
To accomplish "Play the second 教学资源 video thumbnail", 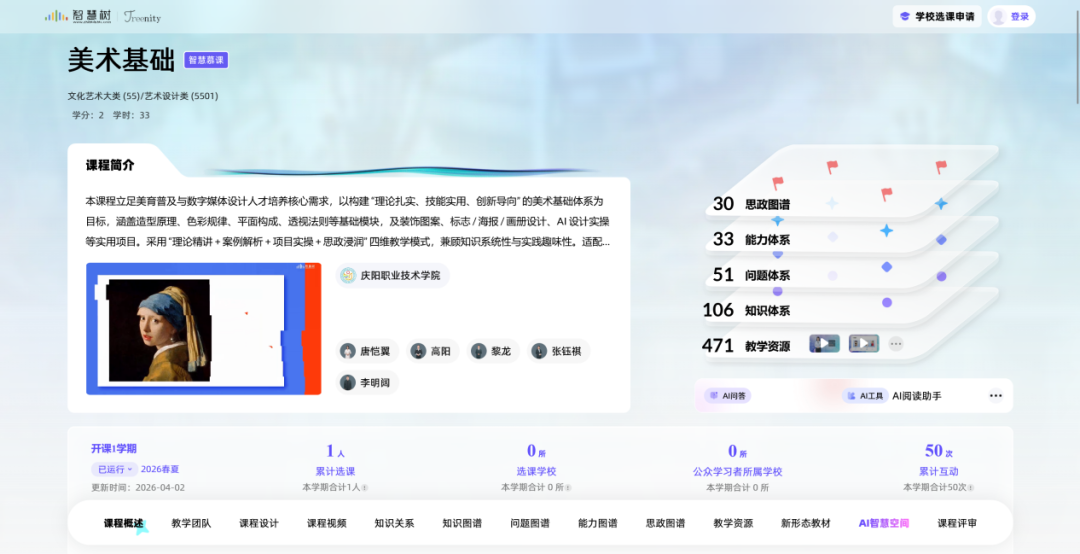I will [x=864, y=343].
